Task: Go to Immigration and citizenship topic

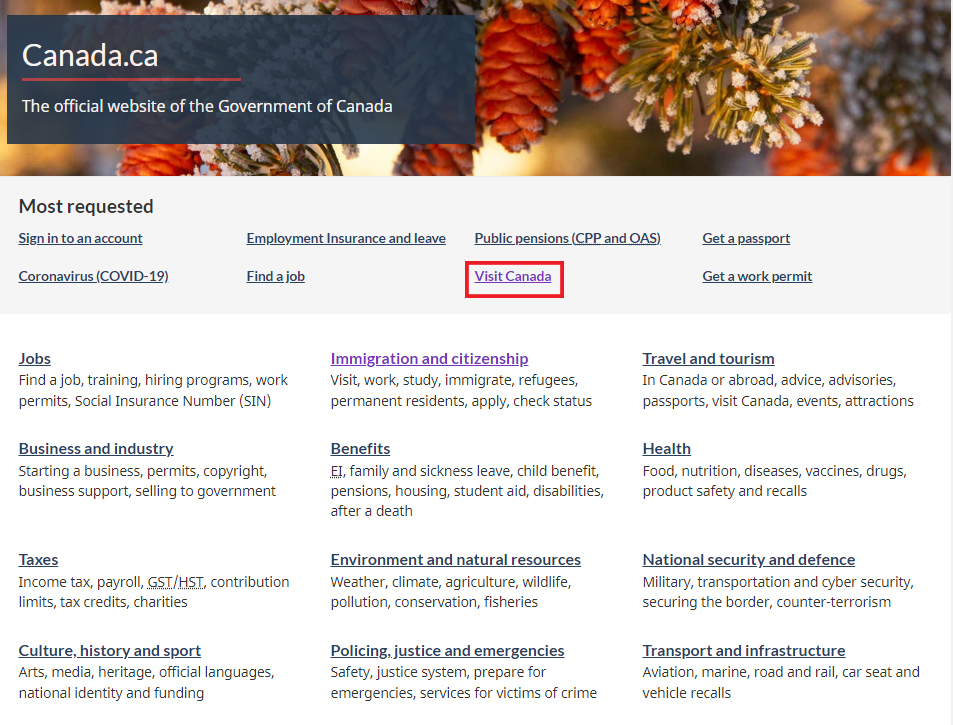Action: [x=429, y=358]
